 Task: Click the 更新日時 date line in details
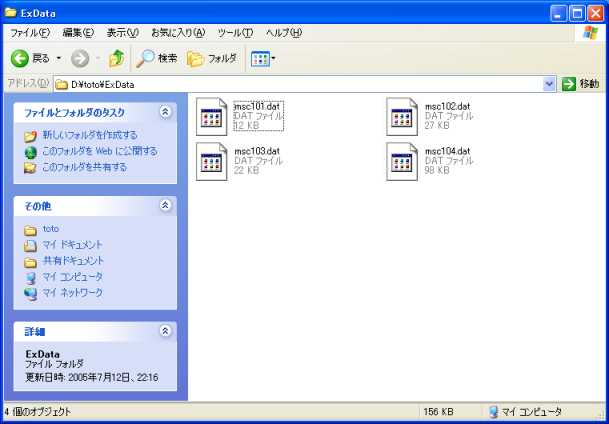point(92,377)
